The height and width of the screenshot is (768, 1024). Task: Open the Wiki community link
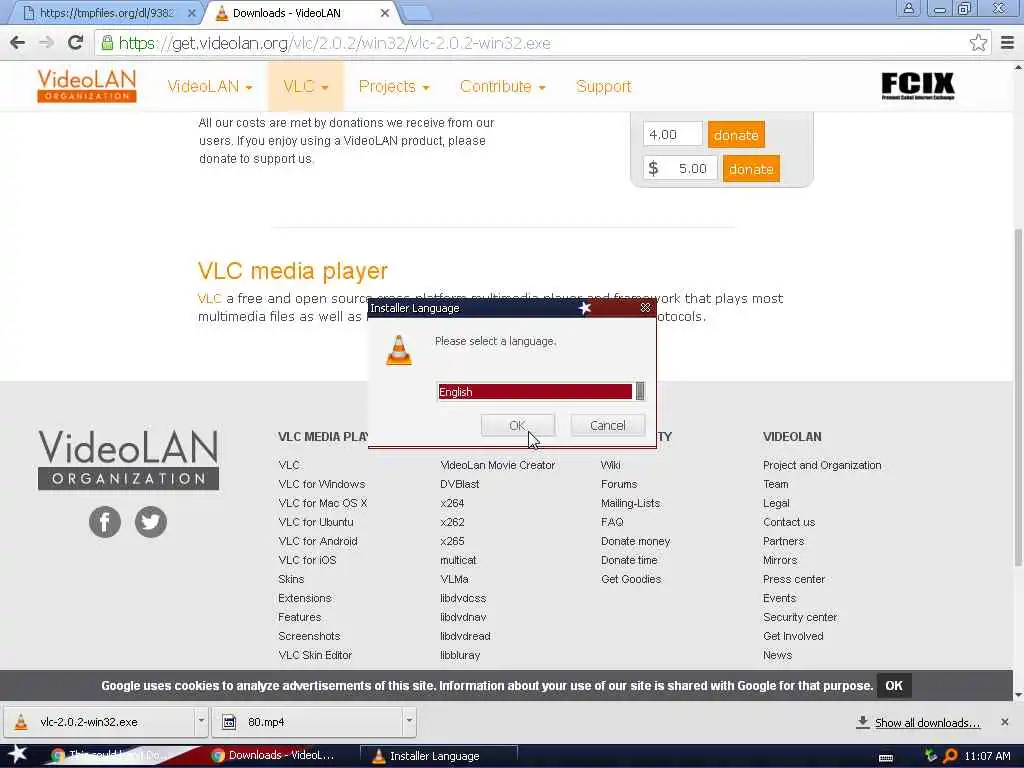pos(611,465)
